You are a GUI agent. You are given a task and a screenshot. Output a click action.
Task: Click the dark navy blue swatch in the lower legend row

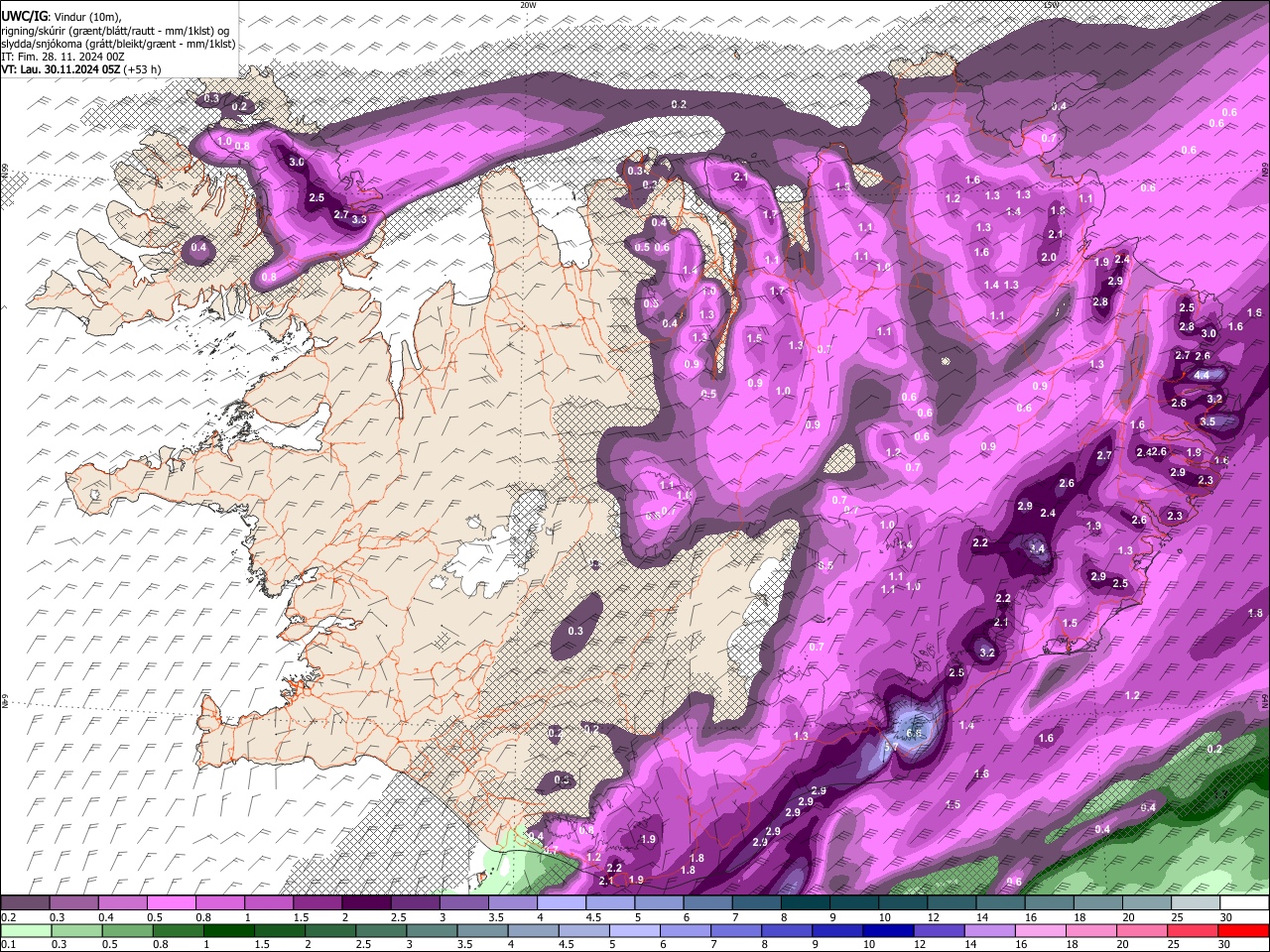[886, 930]
